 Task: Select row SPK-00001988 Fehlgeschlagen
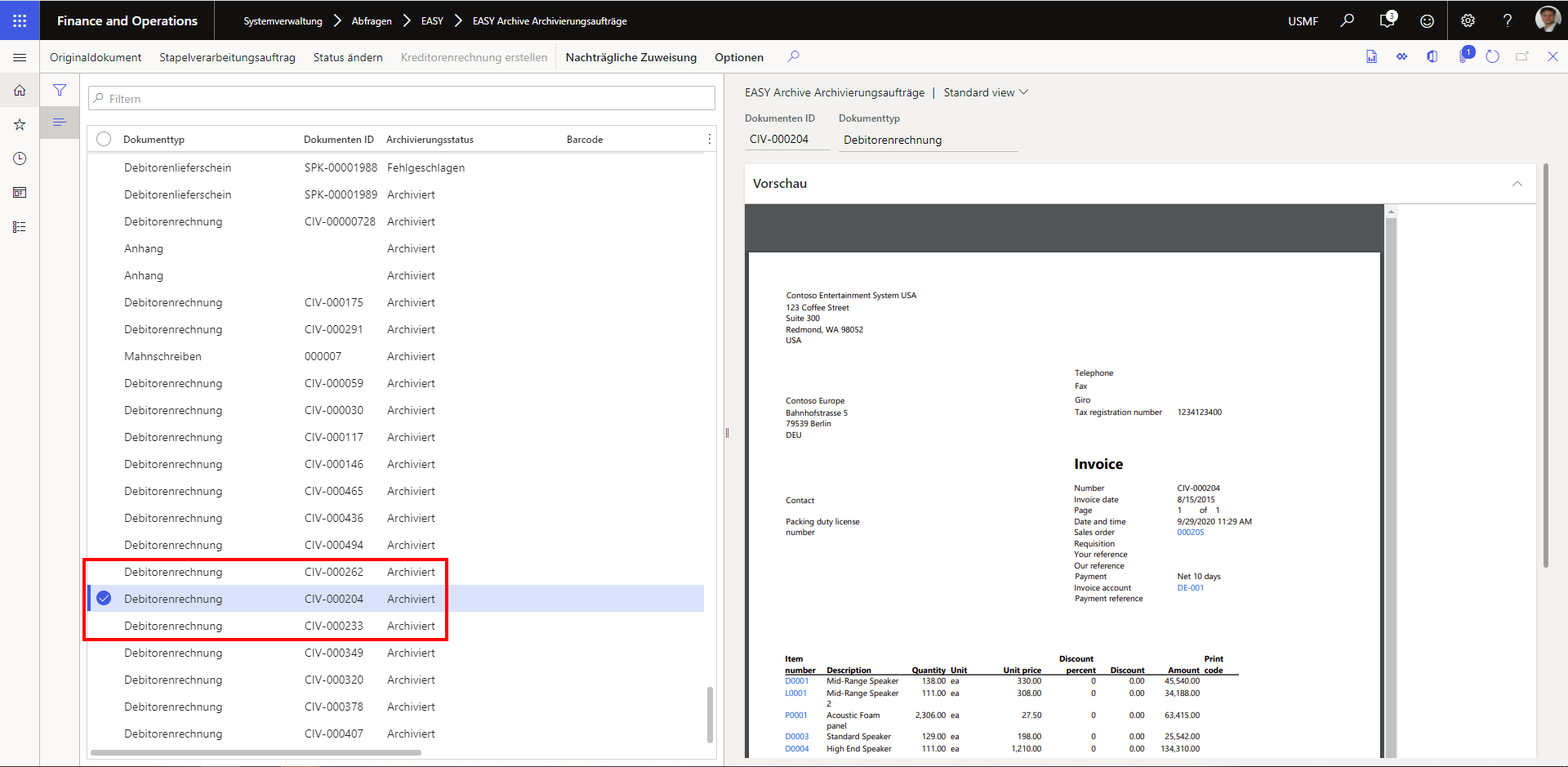396,167
